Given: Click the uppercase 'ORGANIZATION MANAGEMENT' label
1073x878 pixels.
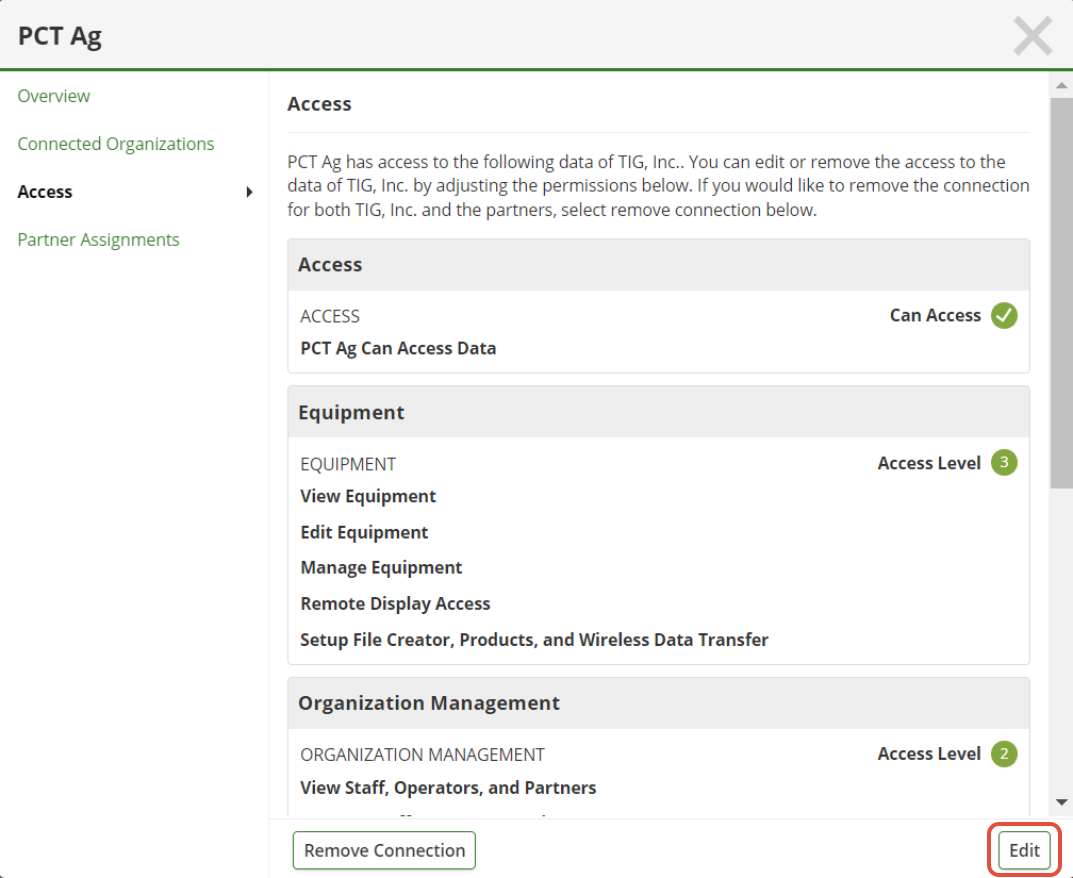Looking at the screenshot, I should click(422, 755).
